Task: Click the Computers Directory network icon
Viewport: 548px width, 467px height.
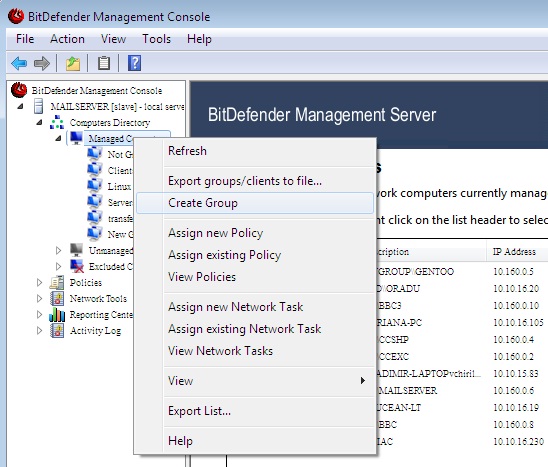Action: pyautogui.click(x=57, y=122)
